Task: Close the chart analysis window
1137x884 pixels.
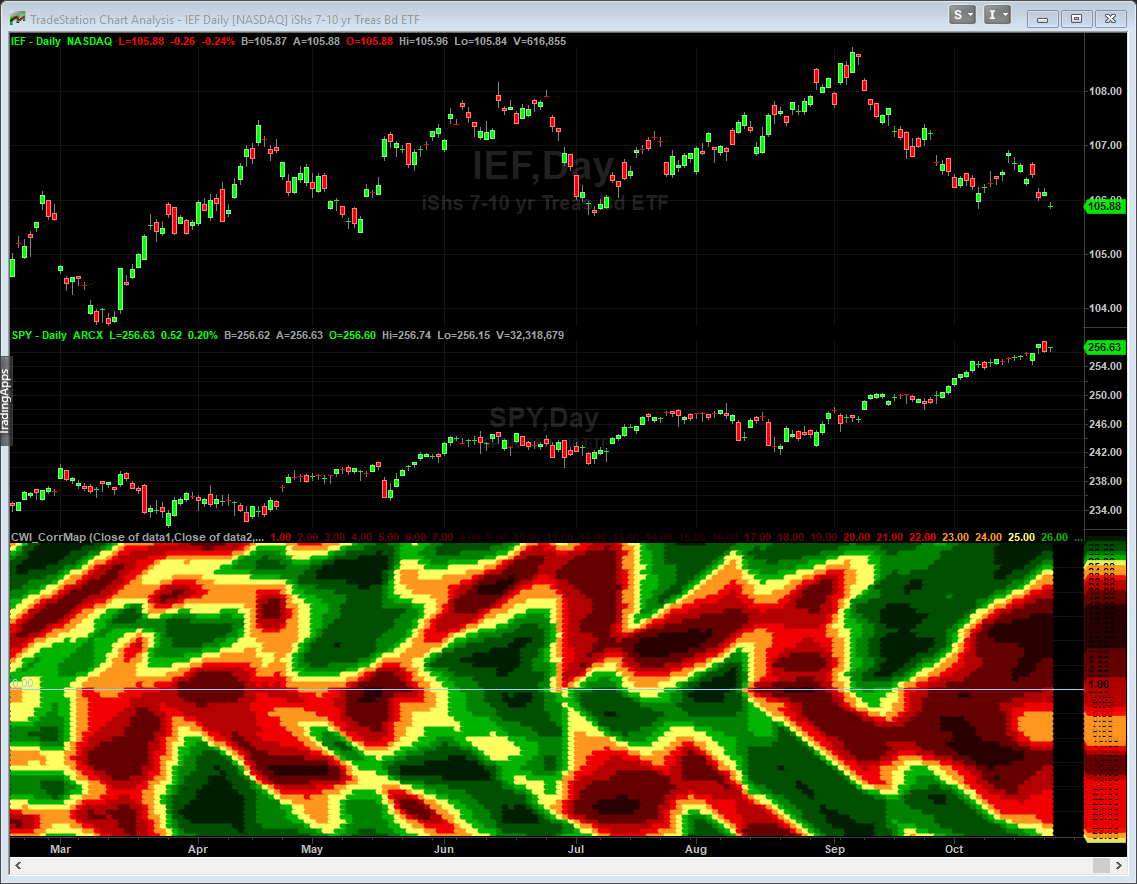Action: [x=1108, y=18]
